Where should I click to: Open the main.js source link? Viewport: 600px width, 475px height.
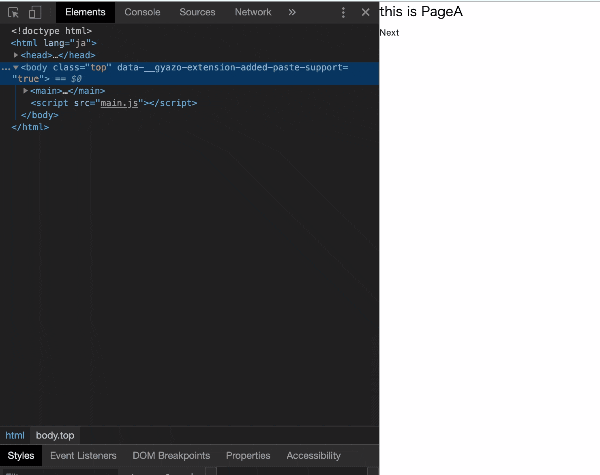tap(119, 103)
